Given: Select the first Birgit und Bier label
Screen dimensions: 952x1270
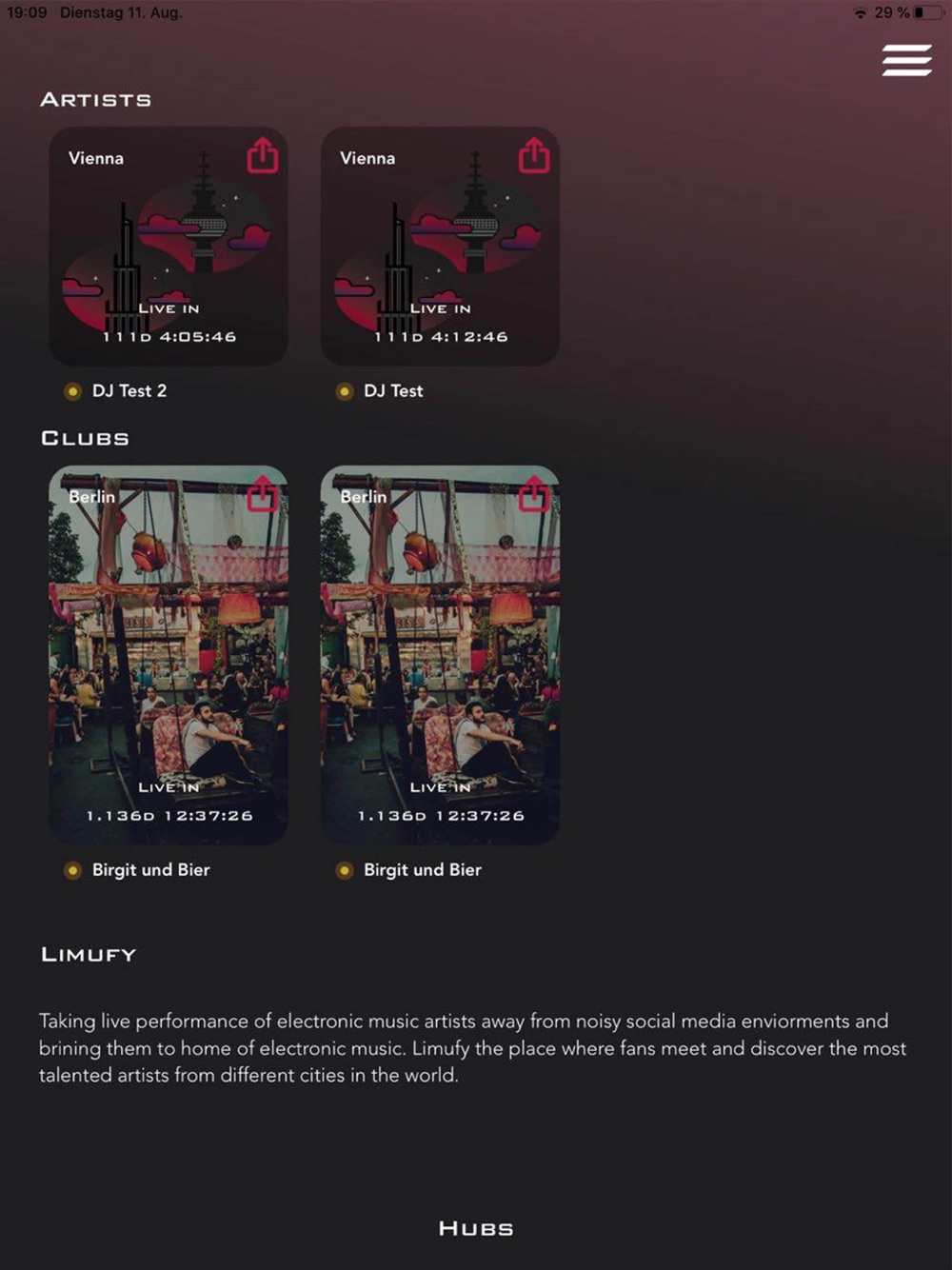Looking at the screenshot, I should pos(151,870).
